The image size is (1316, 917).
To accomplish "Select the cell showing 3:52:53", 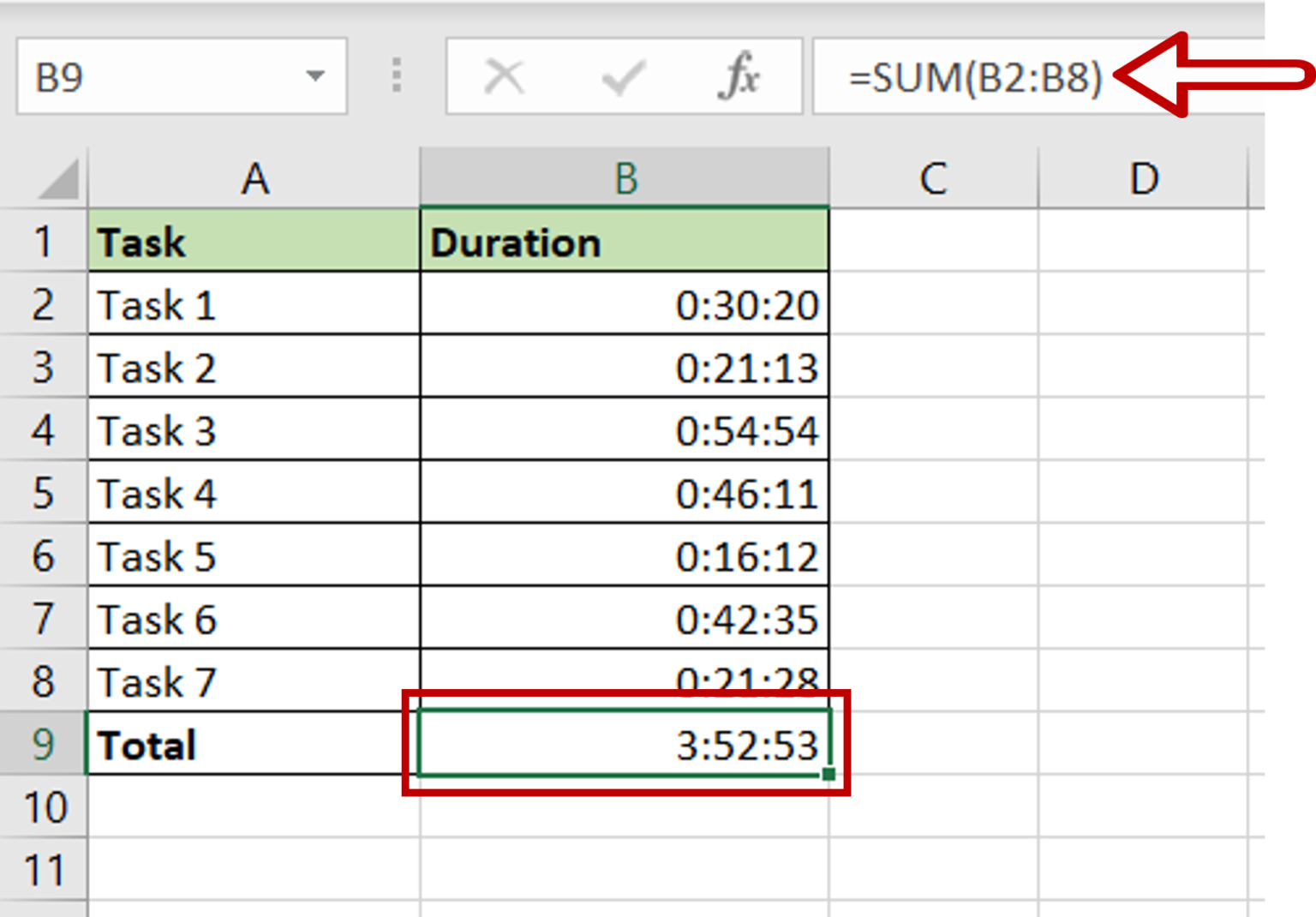I will pos(625,745).
